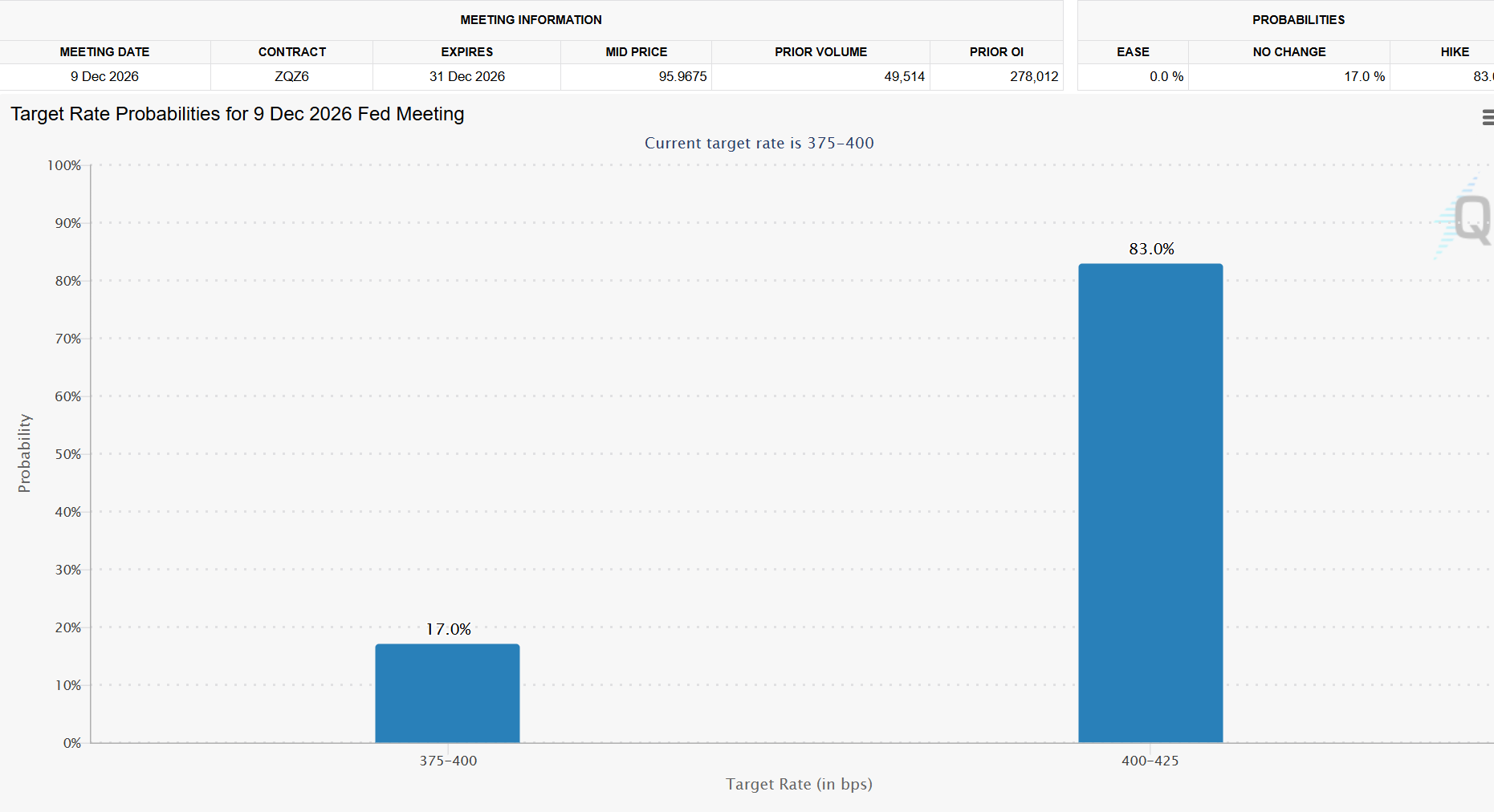Click the 375-400 probability bar
The height and width of the screenshot is (812, 1494).
(x=447, y=693)
